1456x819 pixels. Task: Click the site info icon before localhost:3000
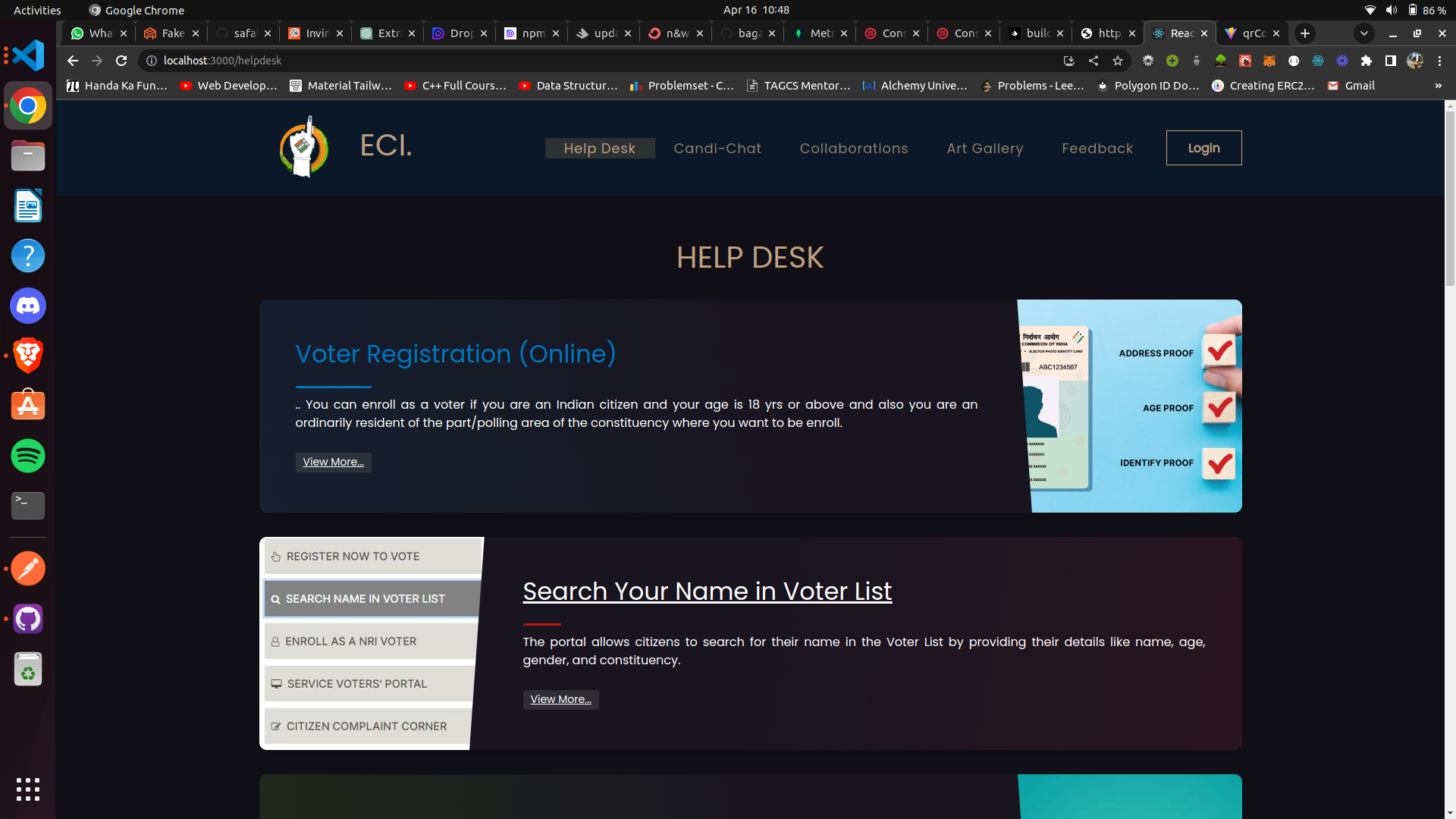point(151,61)
